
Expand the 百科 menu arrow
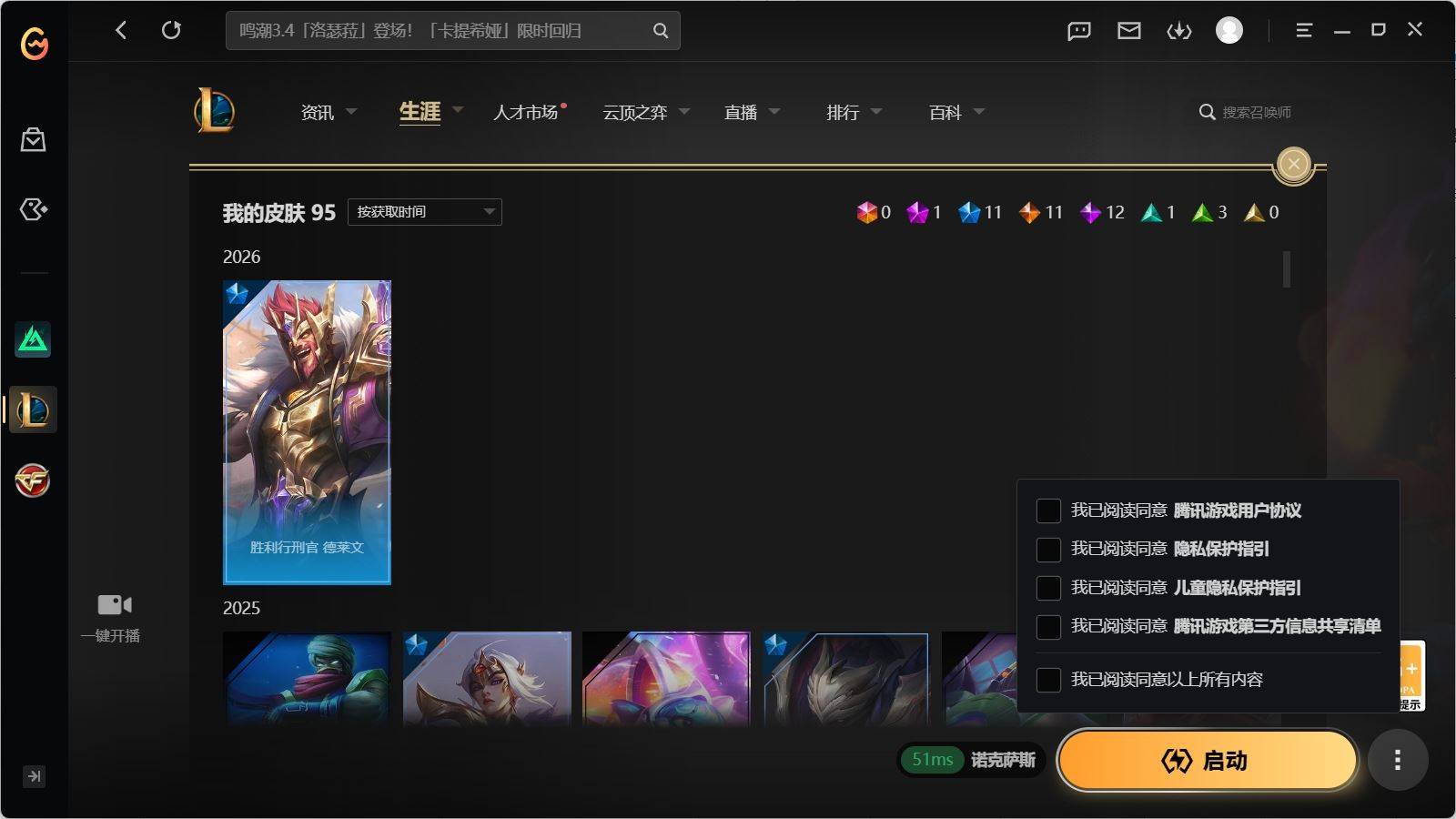pos(979,111)
